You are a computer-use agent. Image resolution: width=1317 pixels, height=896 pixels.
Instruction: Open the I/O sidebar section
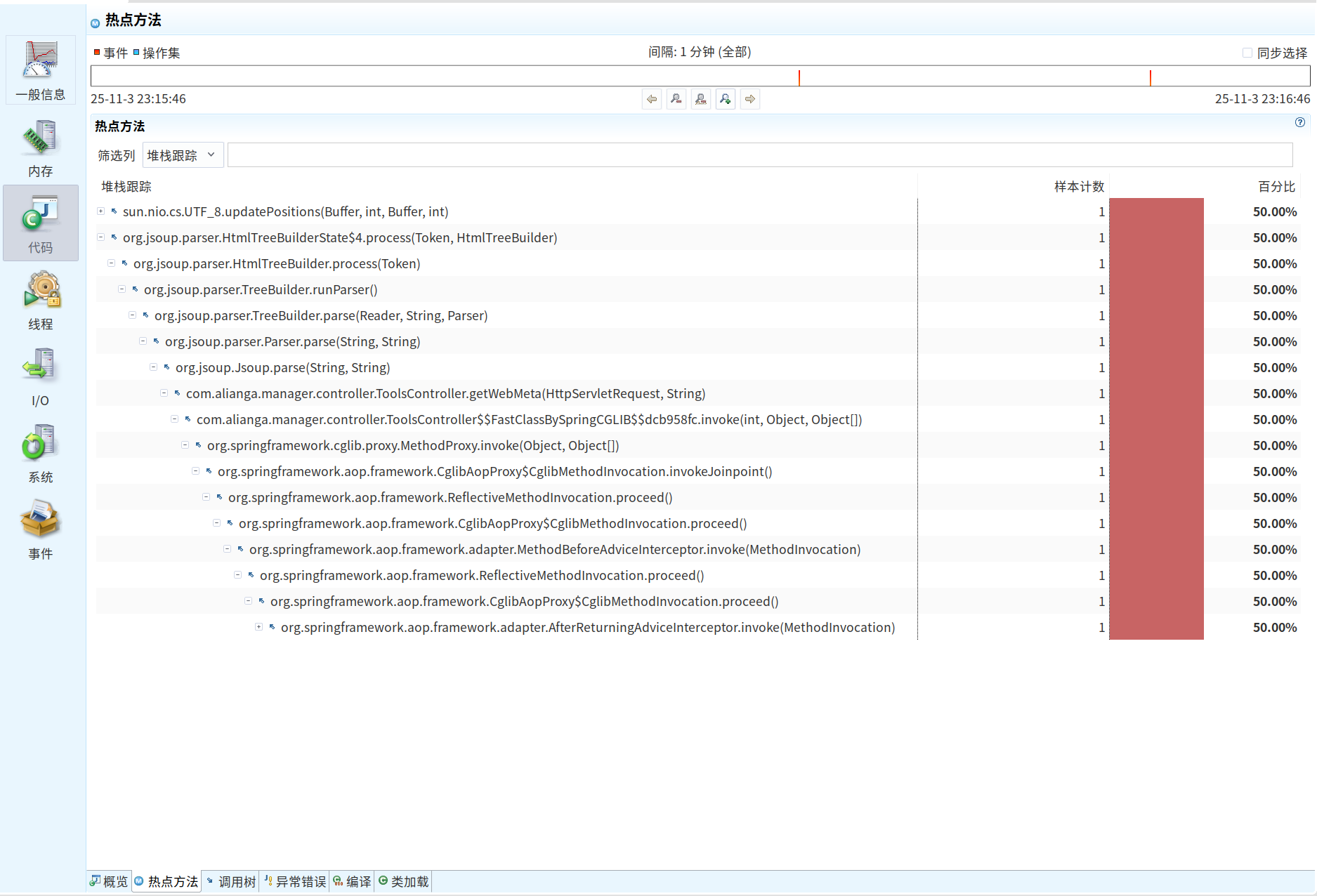click(40, 378)
